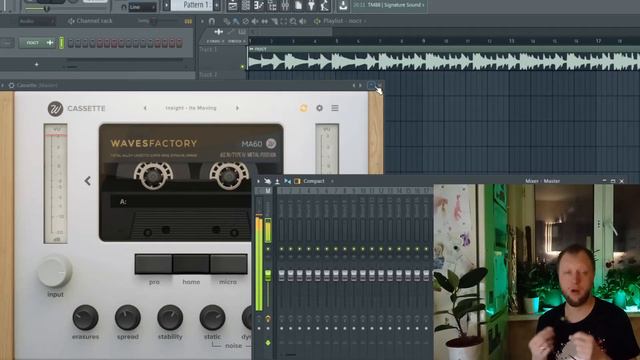Toggle the ROCT channel select LED
640x360 pixels.
62,42
